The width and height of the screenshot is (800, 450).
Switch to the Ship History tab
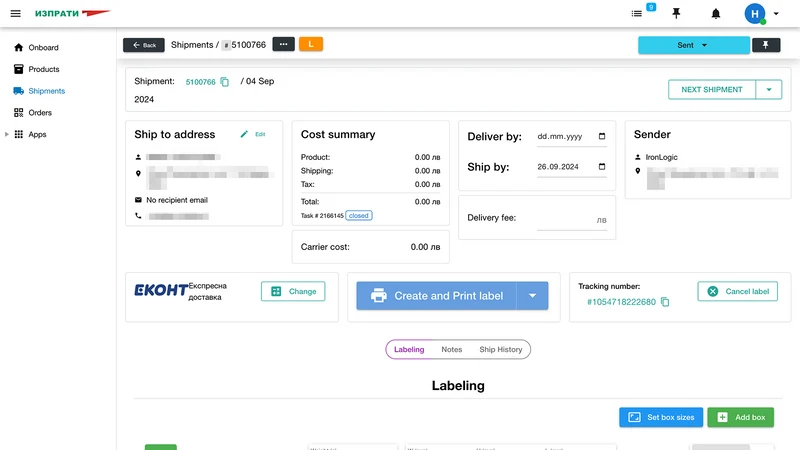coord(501,349)
